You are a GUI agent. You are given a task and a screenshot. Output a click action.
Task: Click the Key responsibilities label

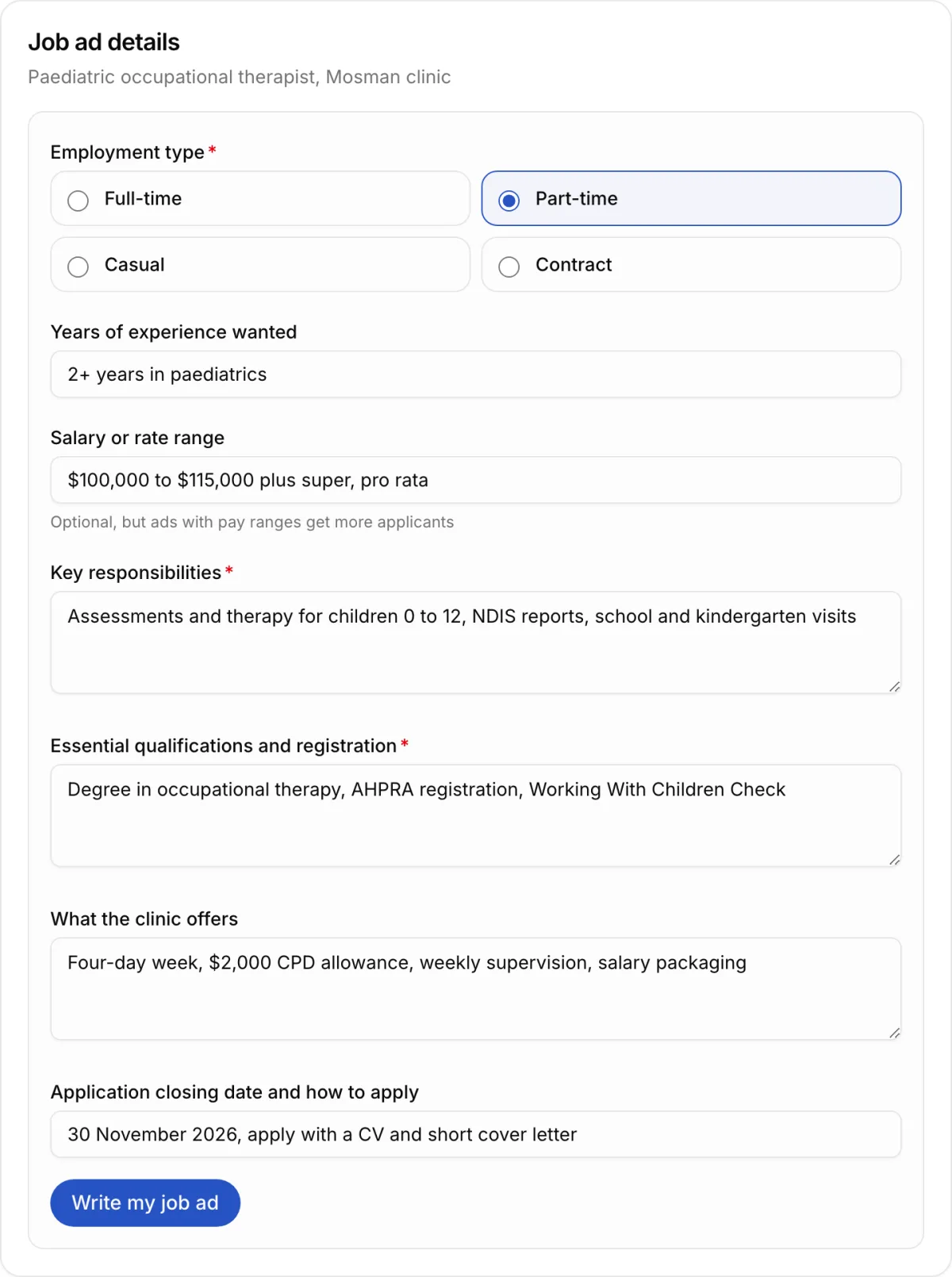click(x=136, y=573)
